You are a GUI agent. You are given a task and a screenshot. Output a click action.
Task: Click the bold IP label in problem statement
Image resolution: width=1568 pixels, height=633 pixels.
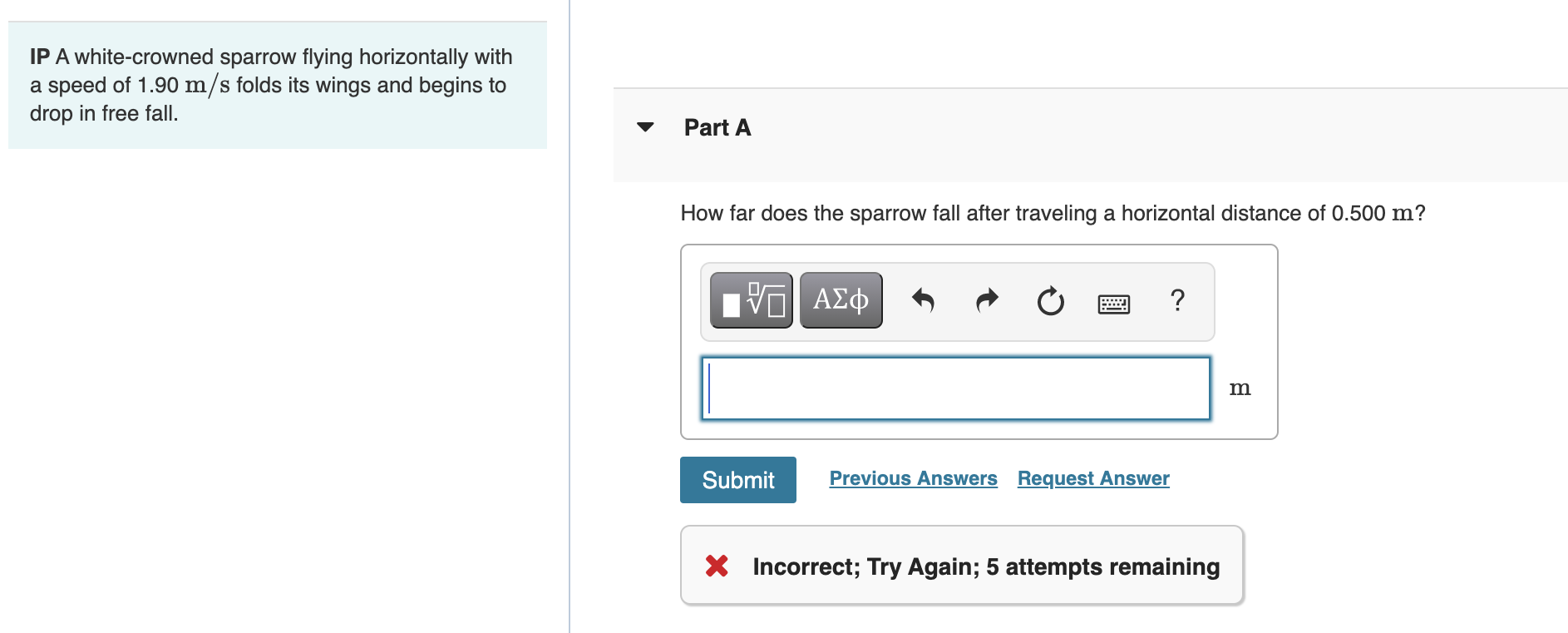coord(40,57)
